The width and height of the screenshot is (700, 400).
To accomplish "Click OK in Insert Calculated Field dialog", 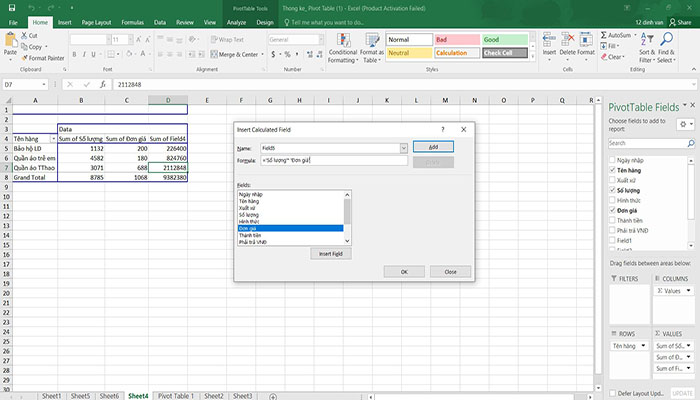I will [404, 271].
